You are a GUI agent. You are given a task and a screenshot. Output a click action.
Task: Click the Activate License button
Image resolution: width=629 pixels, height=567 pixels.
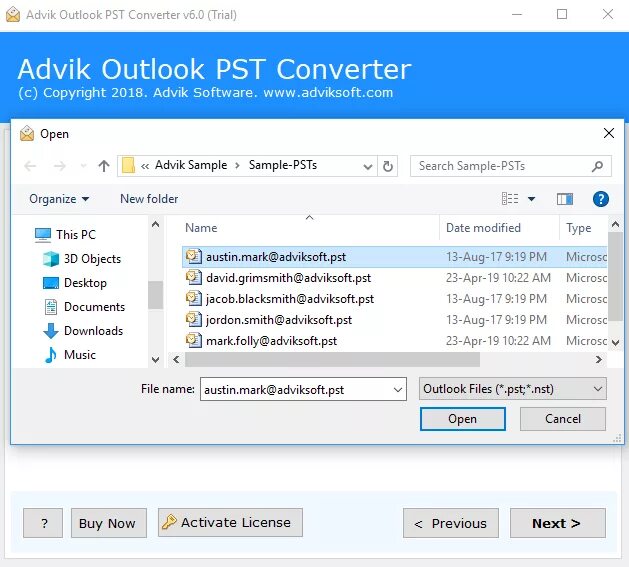[x=230, y=522]
